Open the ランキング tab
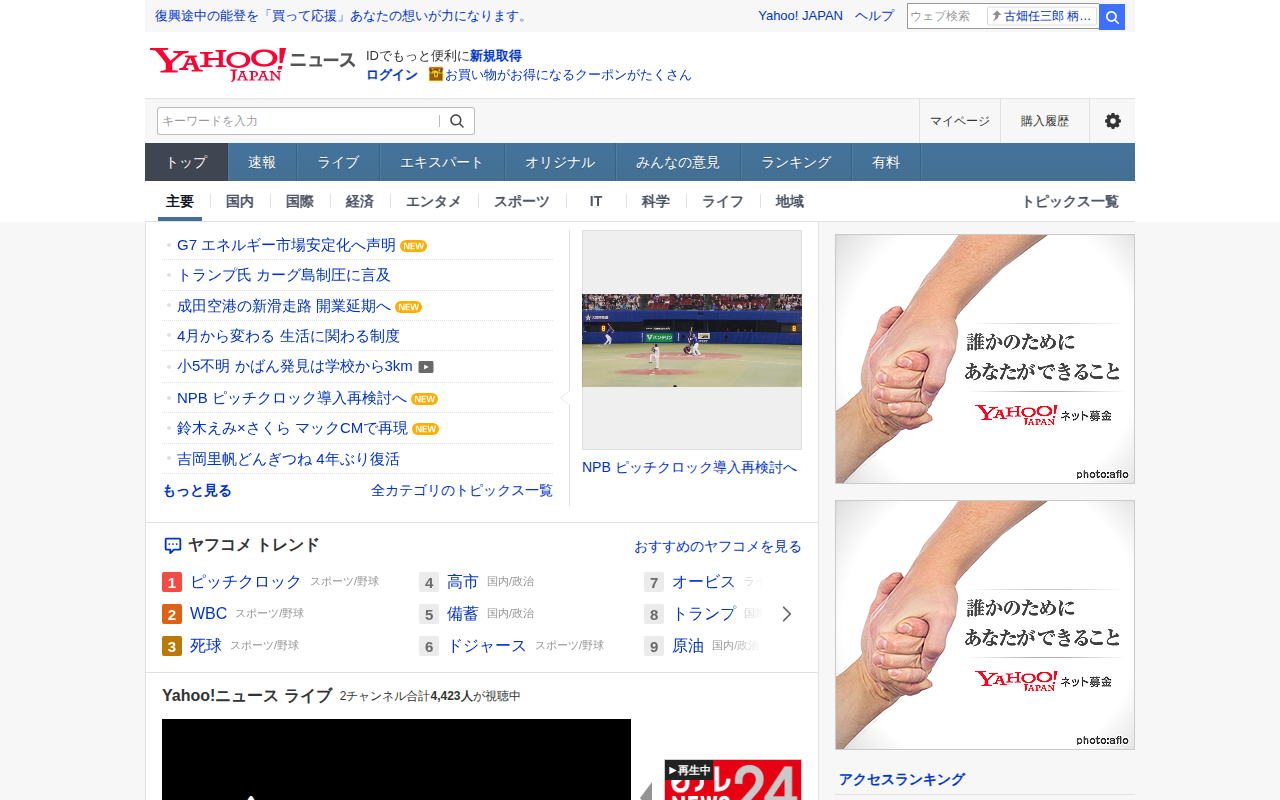Screen dimensions: 1280x800 tap(796, 162)
